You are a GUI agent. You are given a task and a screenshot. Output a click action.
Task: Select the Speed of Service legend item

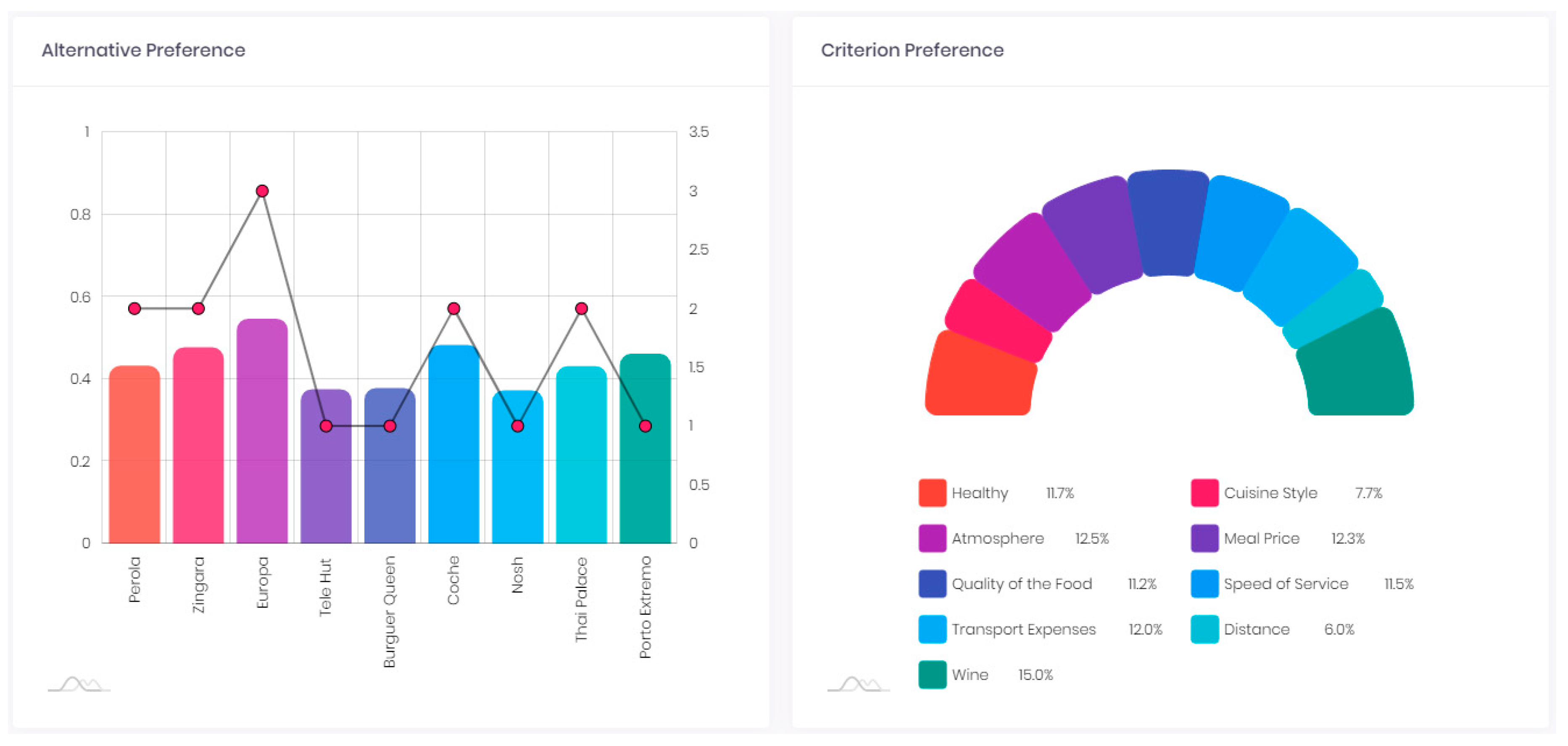point(1286,583)
